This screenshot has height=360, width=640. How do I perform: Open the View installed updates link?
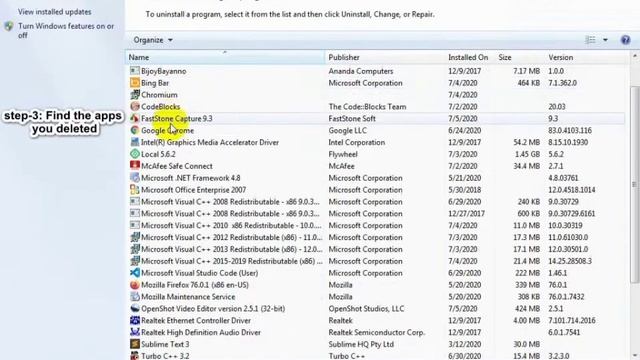click(x=55, y=12)
